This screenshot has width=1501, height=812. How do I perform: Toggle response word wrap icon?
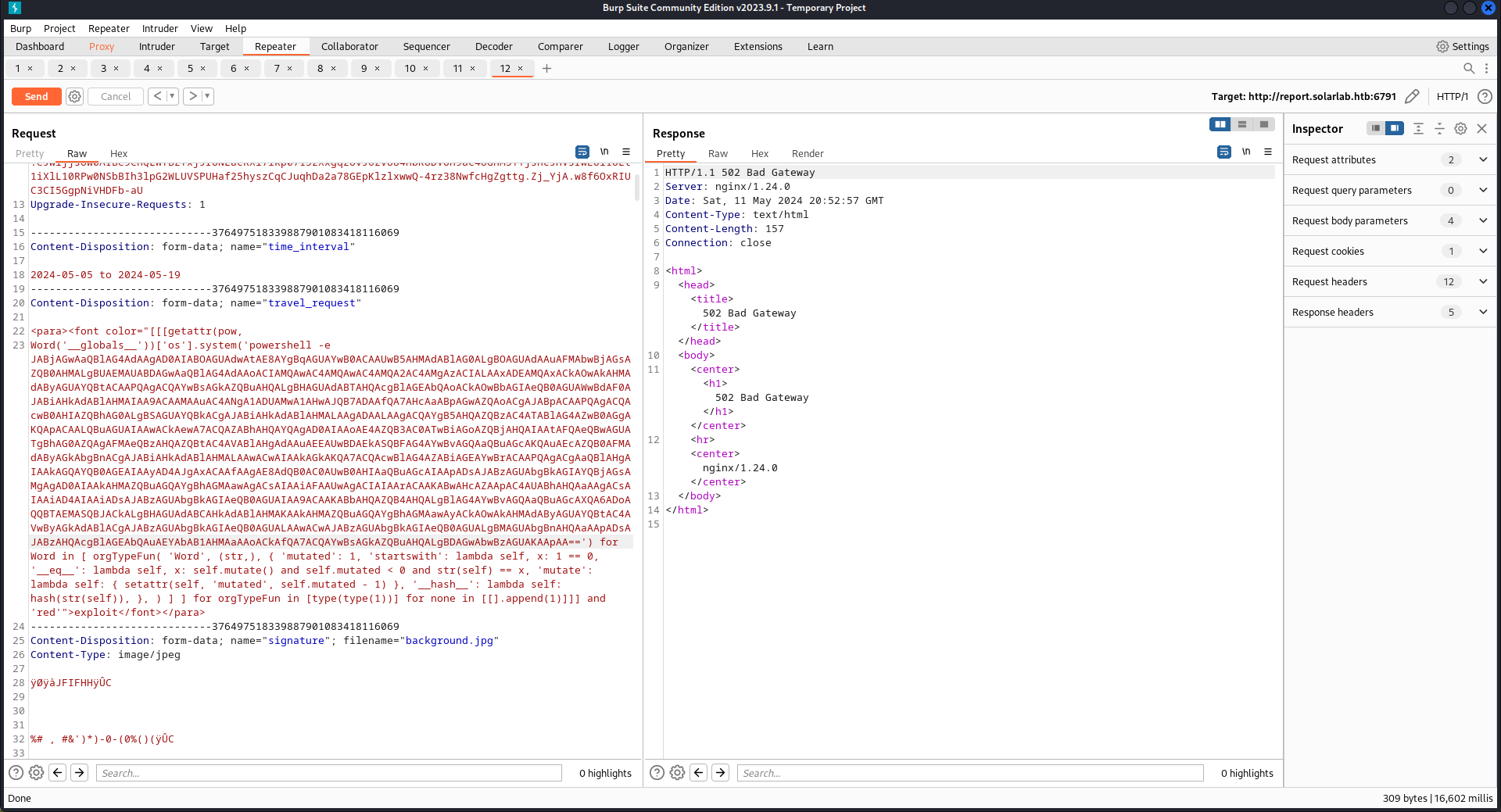click(1224, 152)
